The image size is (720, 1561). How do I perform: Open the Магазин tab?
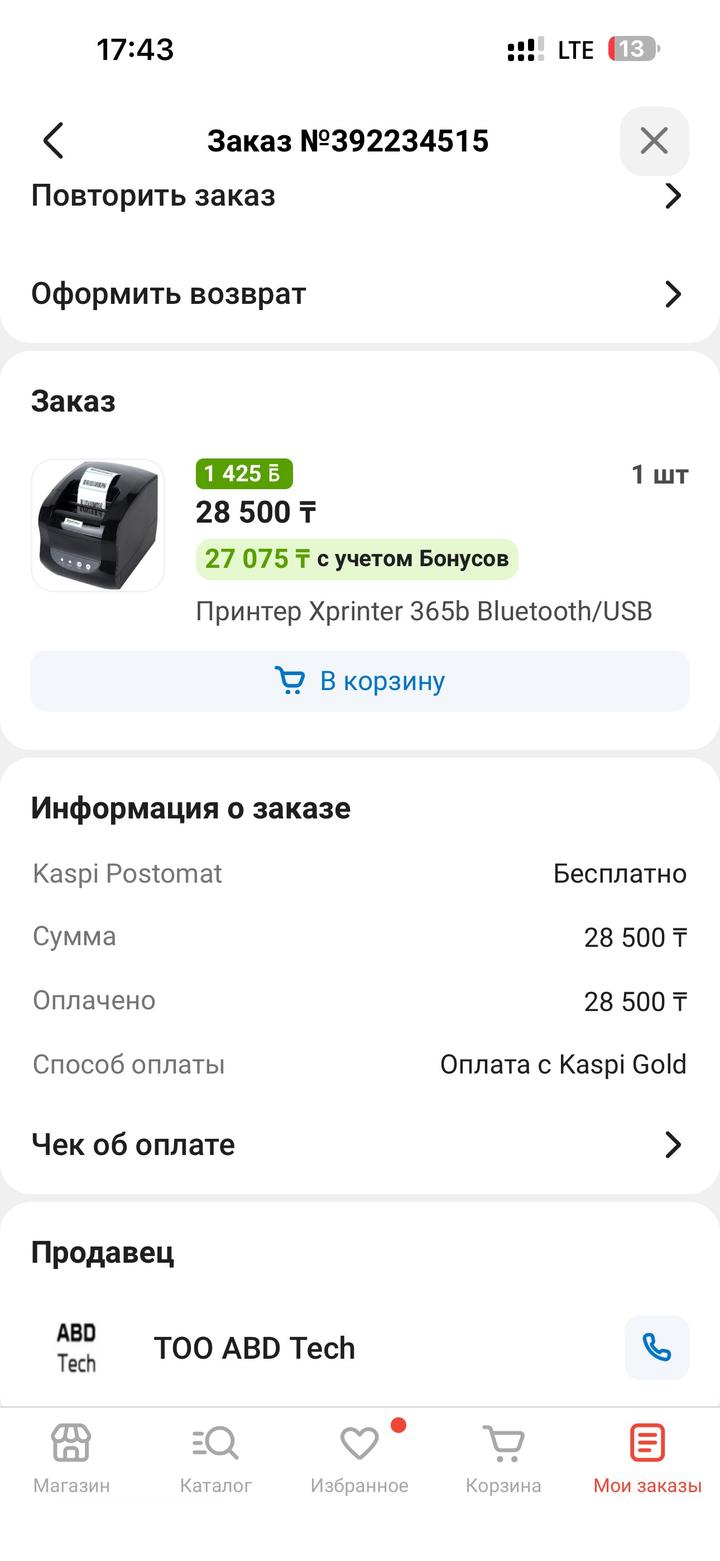[71, 1443]
